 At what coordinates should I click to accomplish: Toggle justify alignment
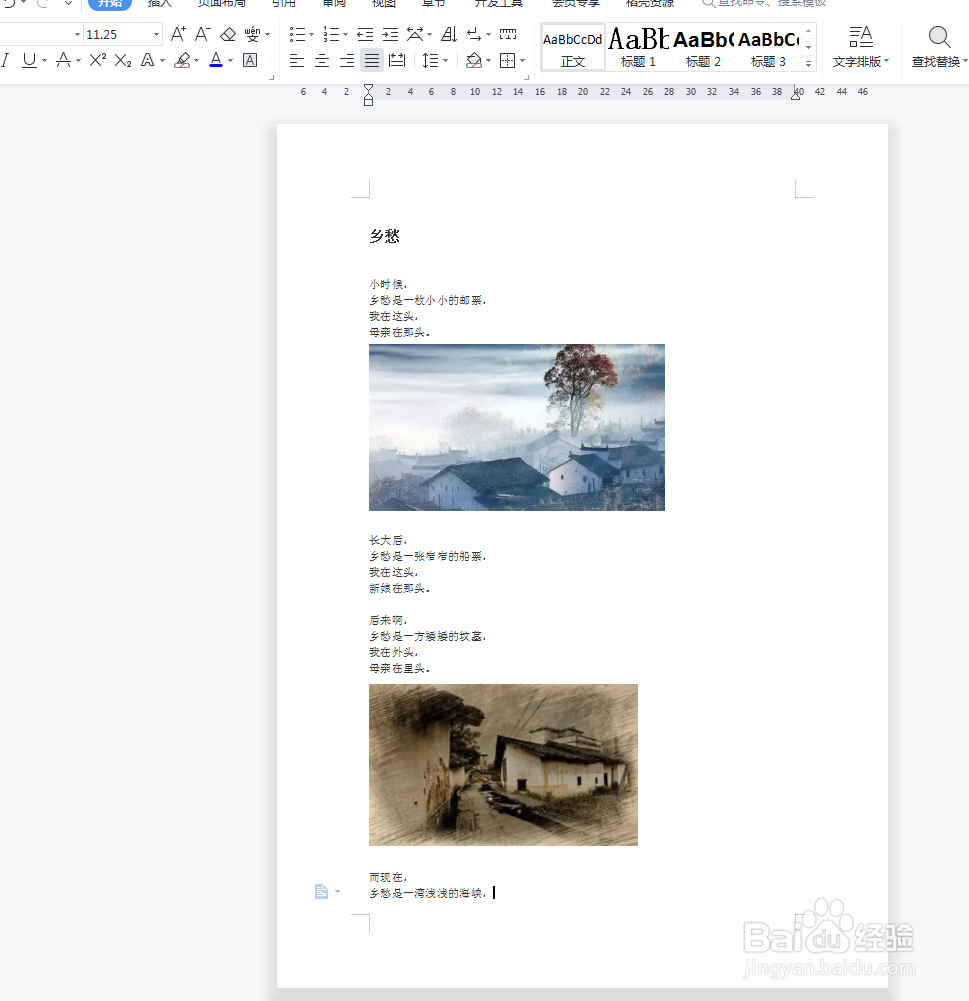(x=372, y=61)
